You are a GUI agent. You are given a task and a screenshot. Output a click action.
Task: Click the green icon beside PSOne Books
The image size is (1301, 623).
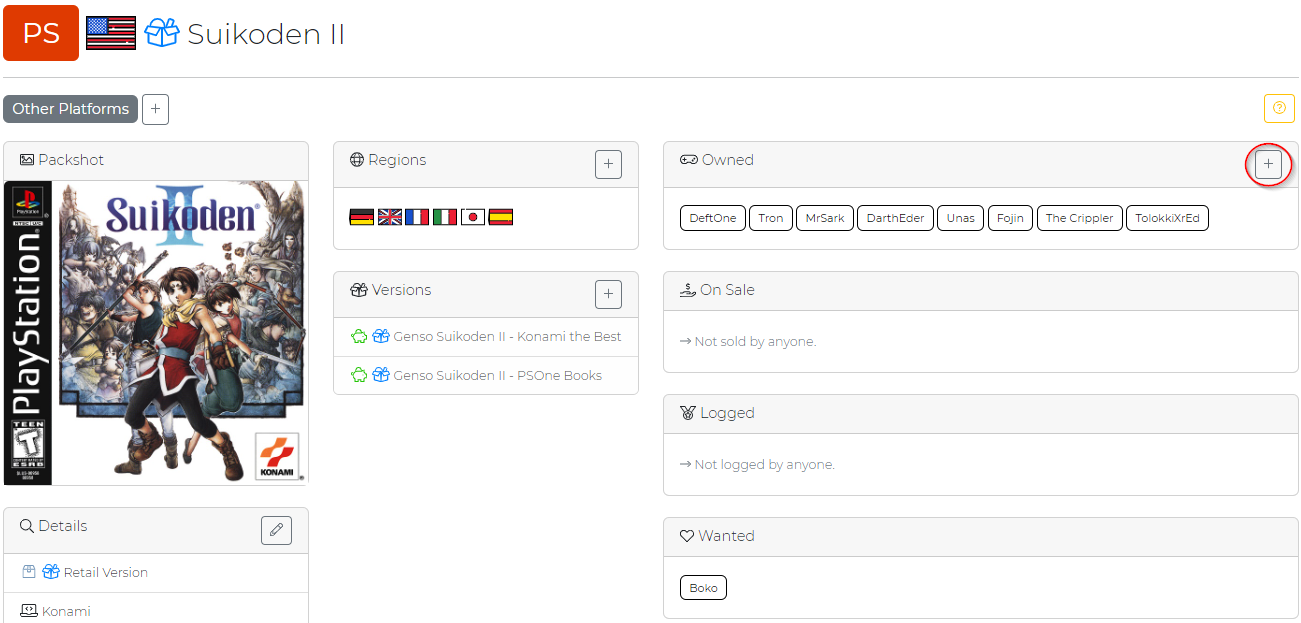pos(359,375)
